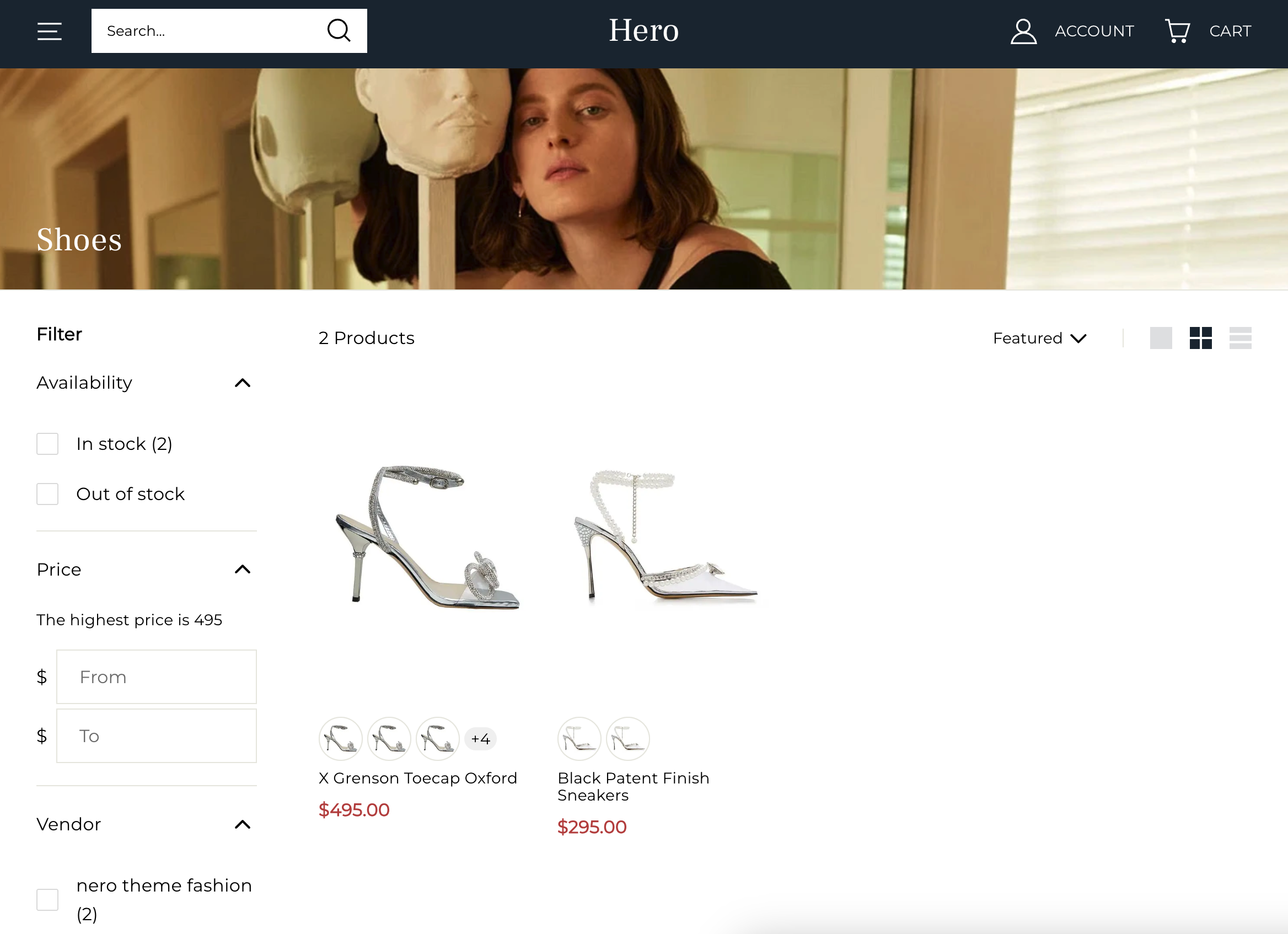This screenshot has width=1288, height=934.
Task: Check the In stock filter
Action: 48,444
